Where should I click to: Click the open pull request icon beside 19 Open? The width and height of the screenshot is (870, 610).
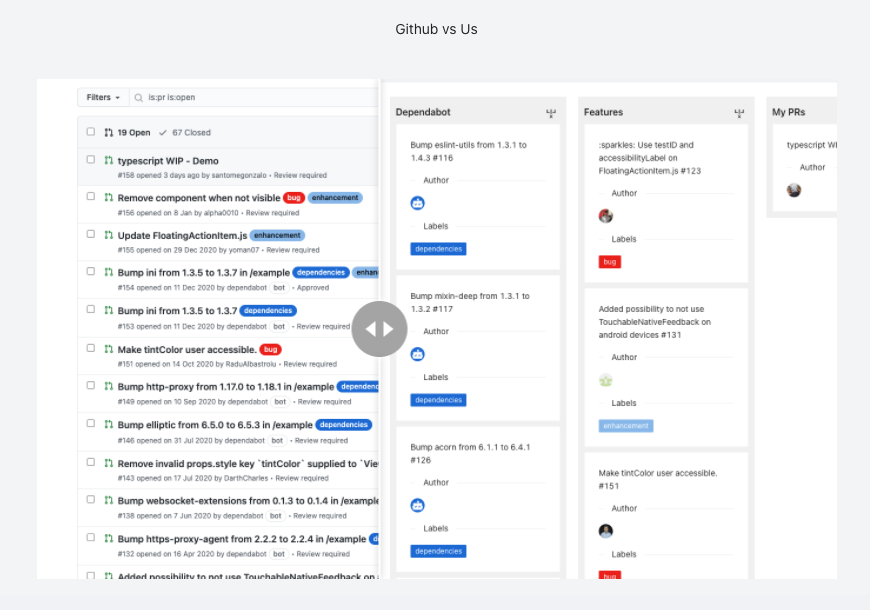tap(108, 133)
